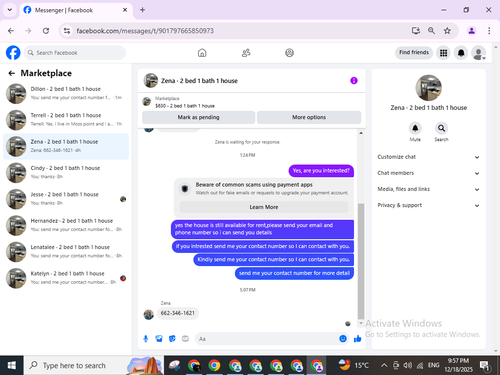Show hidden system tray icons
Image resolution: width=500 pixels, height=375 pixels.
coord(384,365)
